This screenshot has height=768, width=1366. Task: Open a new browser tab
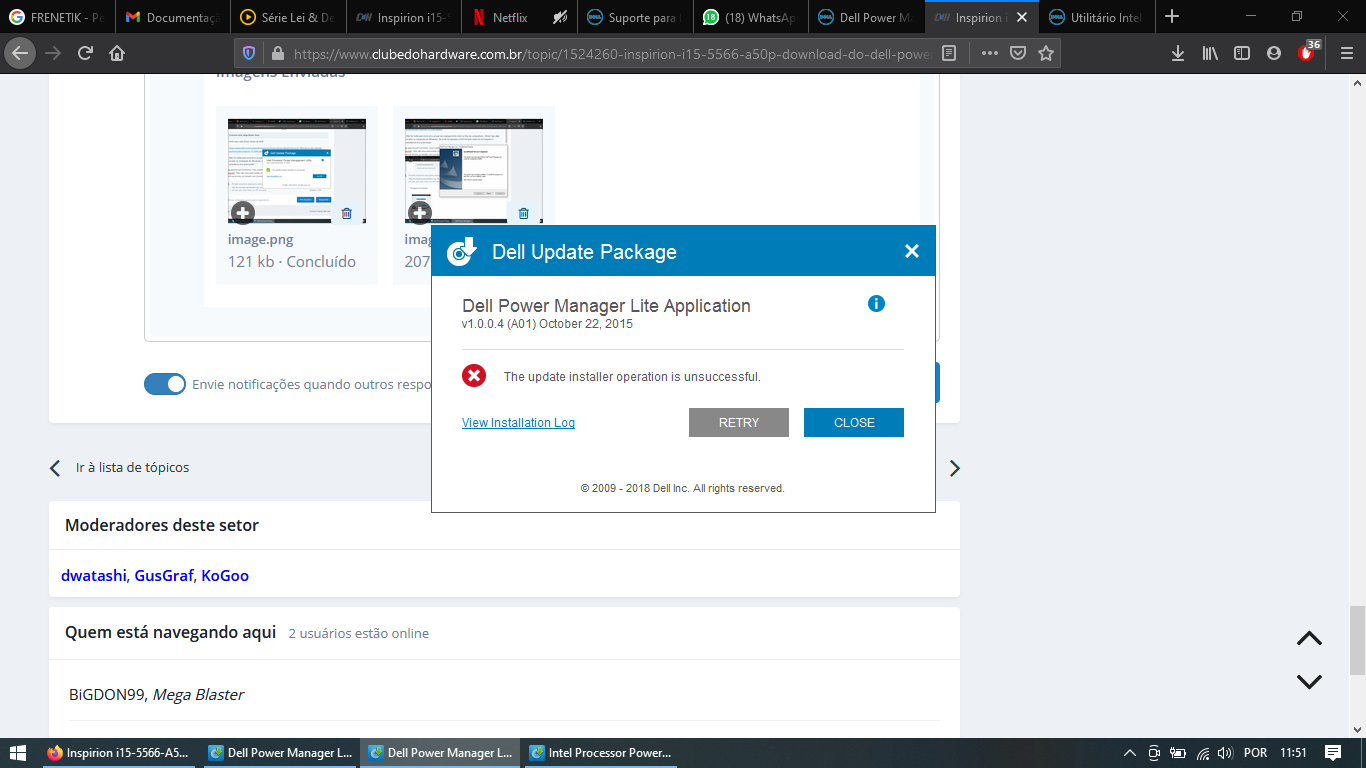[1172, 17]
